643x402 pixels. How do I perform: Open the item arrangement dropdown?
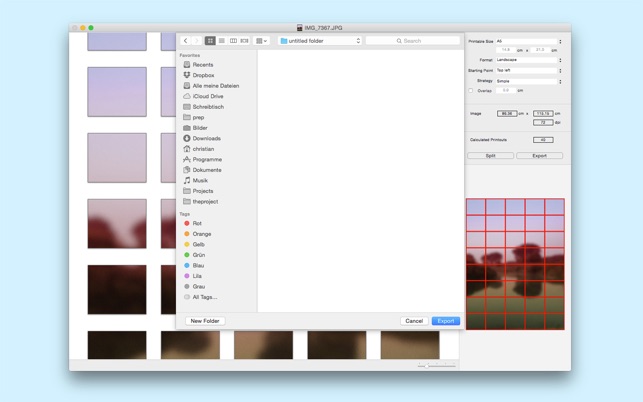[x=261, y=41]
